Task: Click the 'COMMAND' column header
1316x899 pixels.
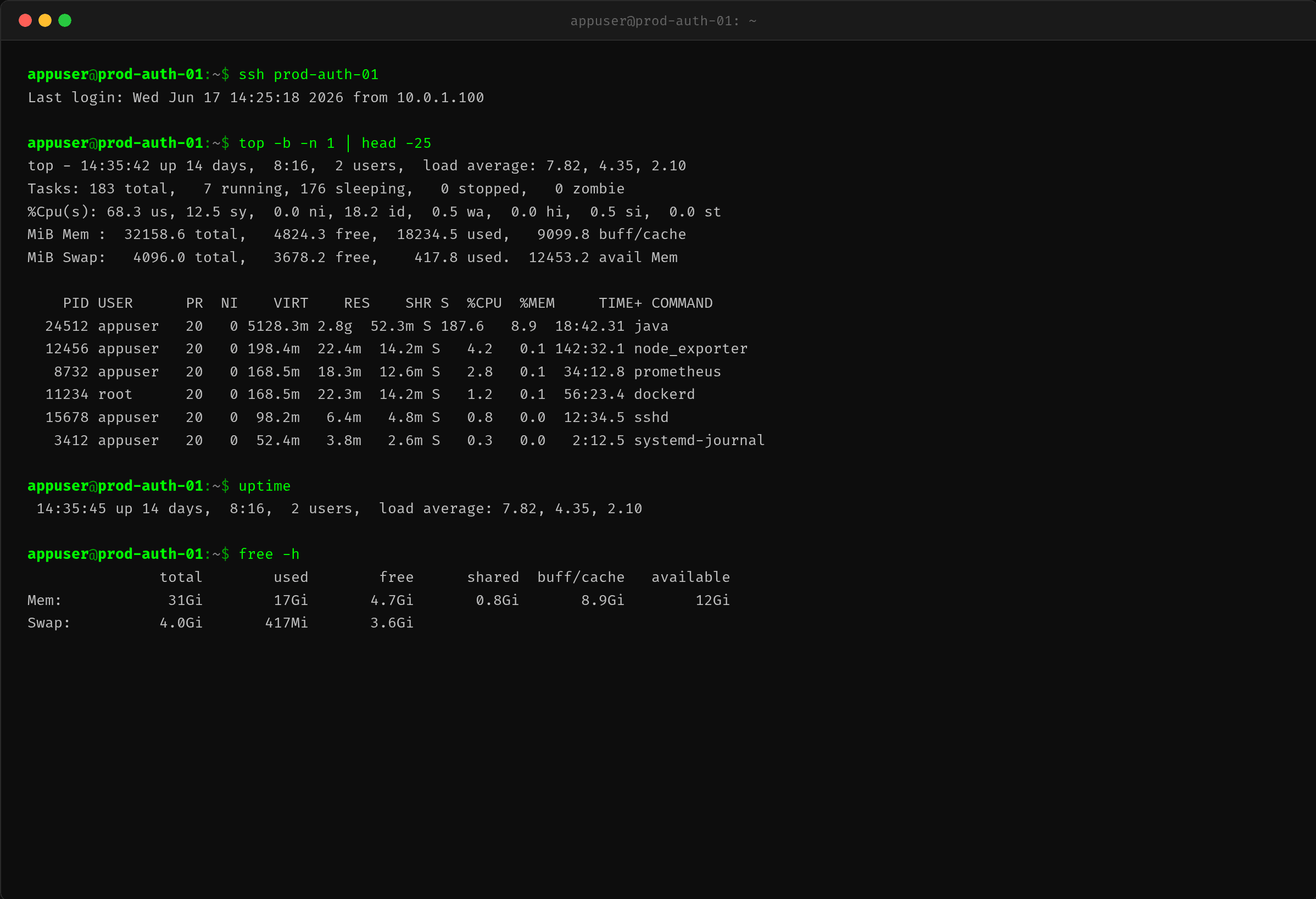Action: click(682, 303)
